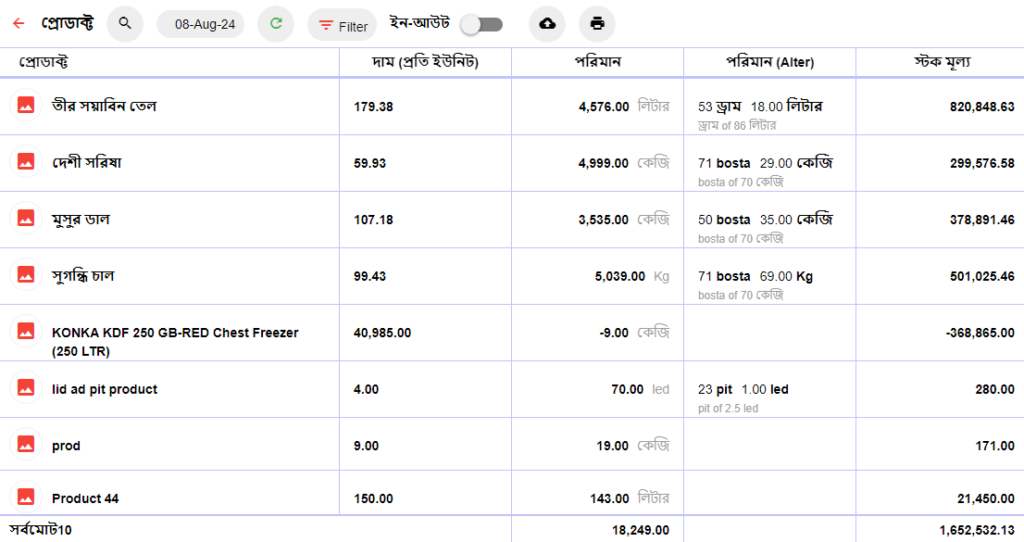This screenshot has width=1024, height=542.
Task: Click unit price 150.00
Action: tap(373, 499)
